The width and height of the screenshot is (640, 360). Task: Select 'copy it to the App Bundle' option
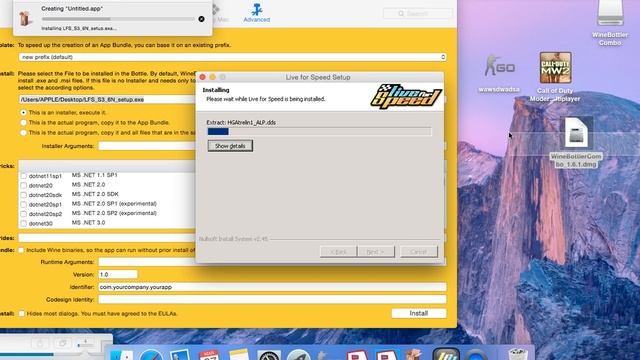click(23, 122)
